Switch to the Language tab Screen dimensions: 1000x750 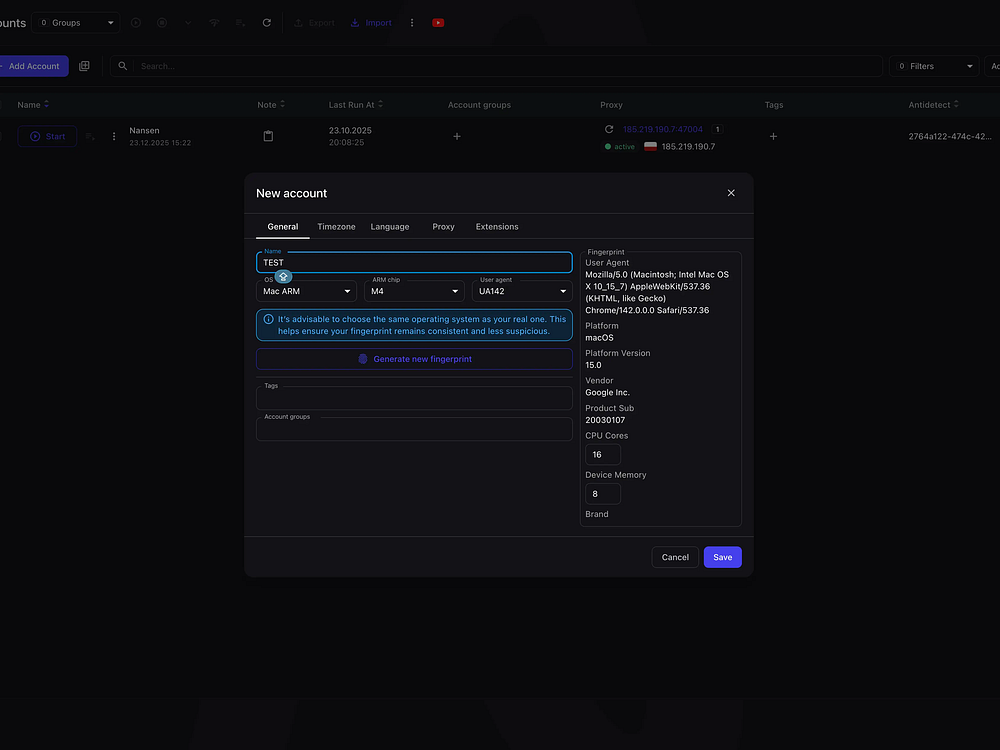390,227
